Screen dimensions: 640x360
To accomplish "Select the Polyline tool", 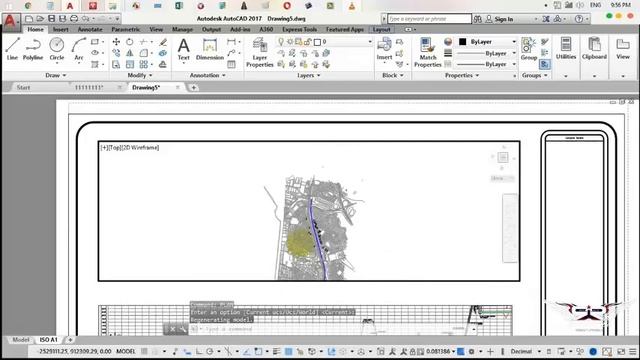I will (33, 49).
